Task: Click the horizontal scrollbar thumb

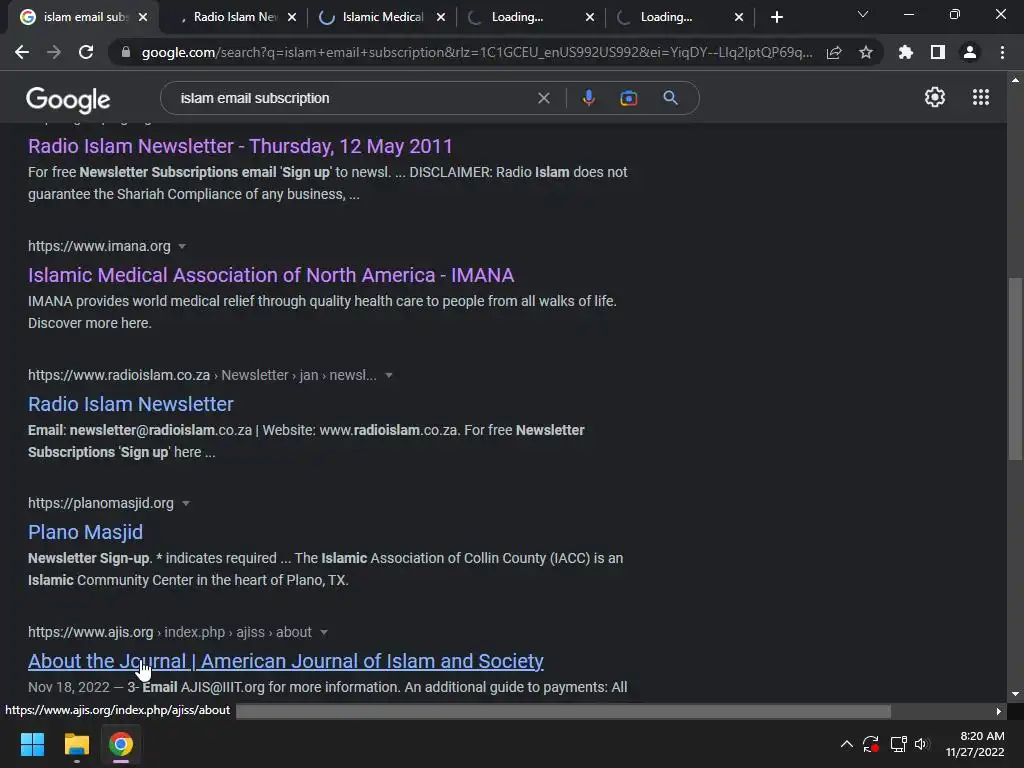Action: click(563, 711)
